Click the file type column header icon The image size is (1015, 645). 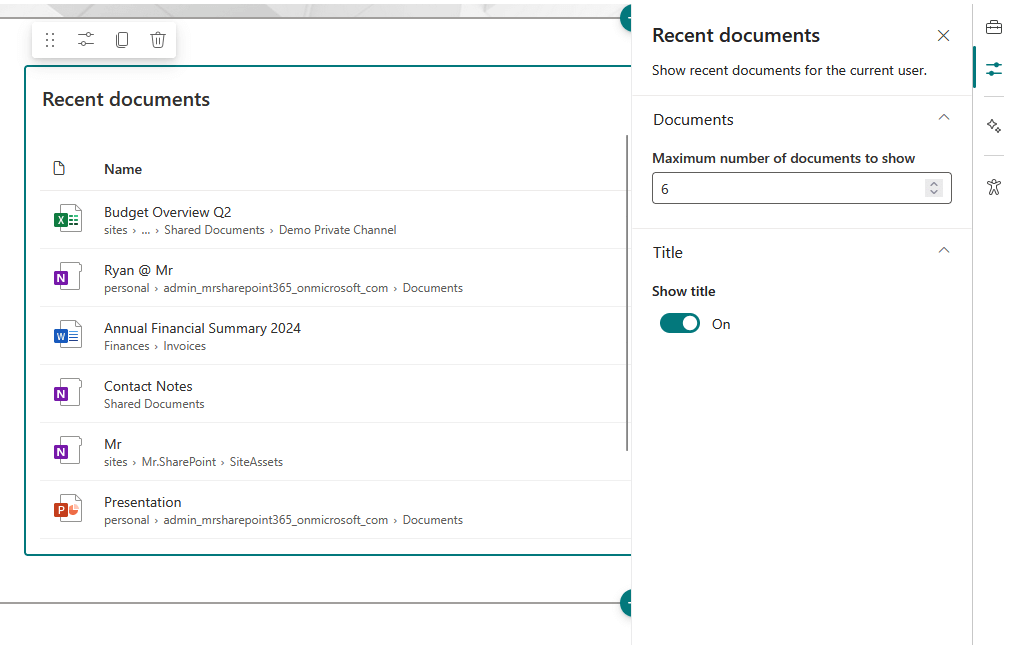(x=59, y=168)
